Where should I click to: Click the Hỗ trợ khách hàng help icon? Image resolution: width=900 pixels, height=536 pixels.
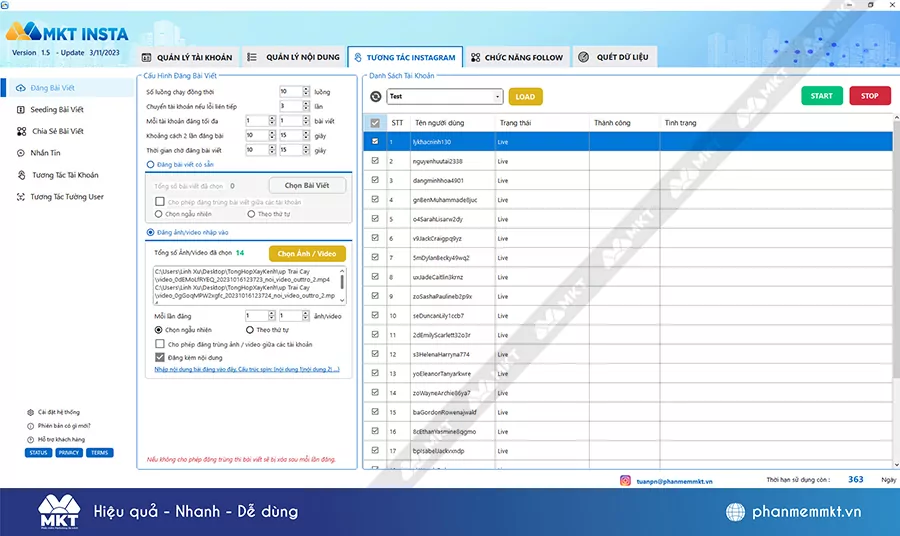click(30, 439)
